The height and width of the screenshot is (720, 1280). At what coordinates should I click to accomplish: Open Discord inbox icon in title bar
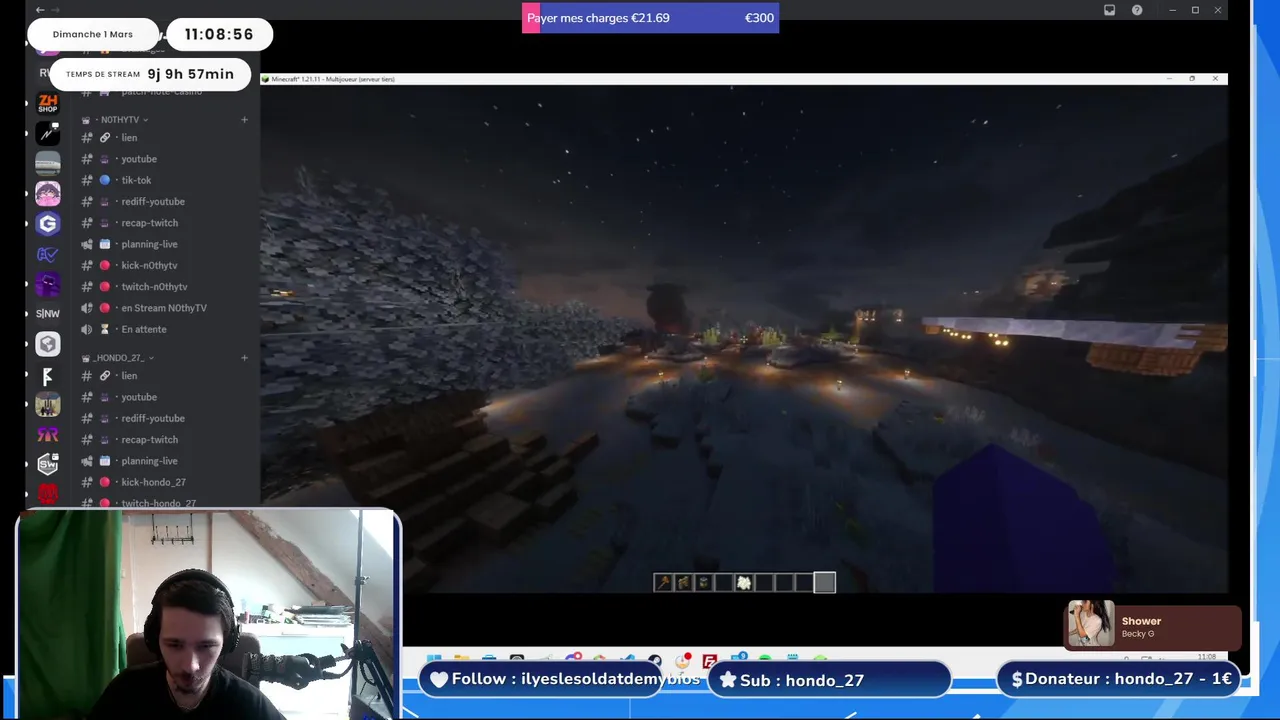(1109, 10)
